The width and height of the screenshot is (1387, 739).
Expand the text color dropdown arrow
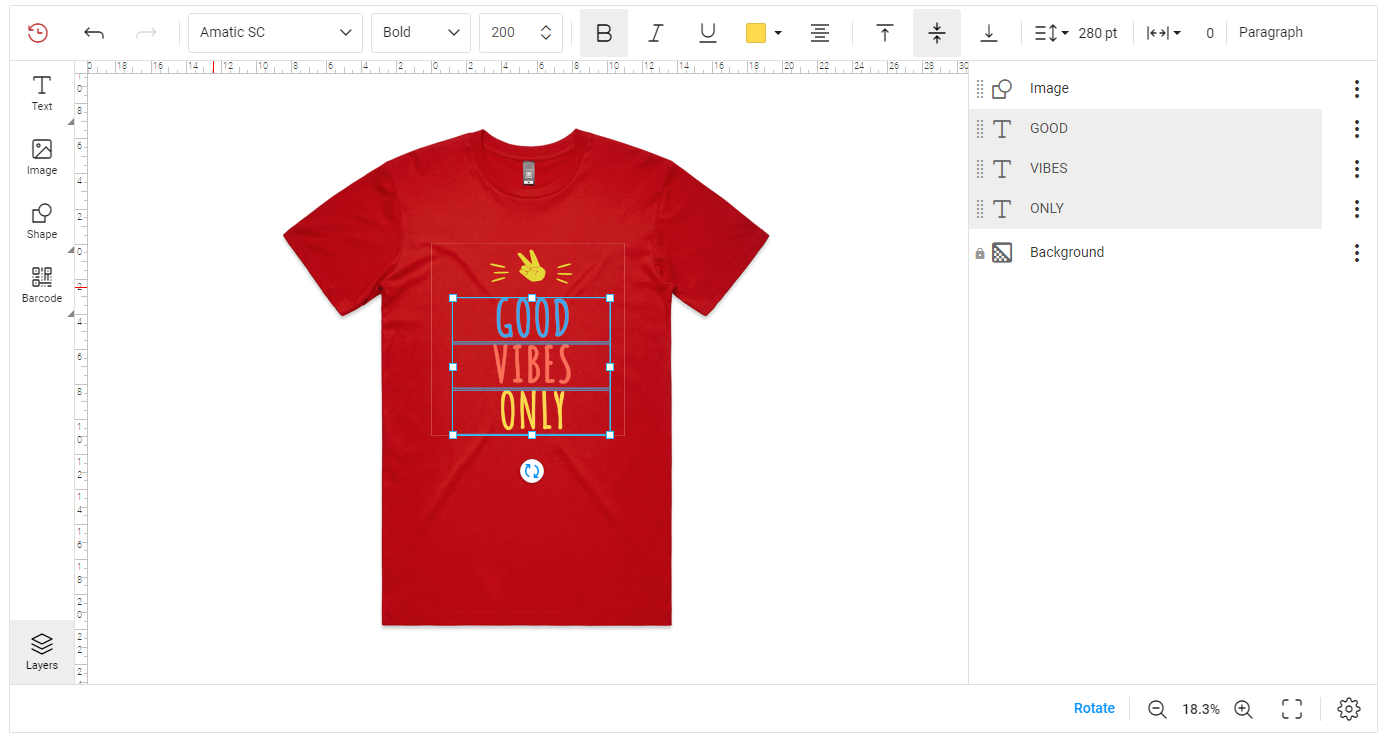click(778, 33)
